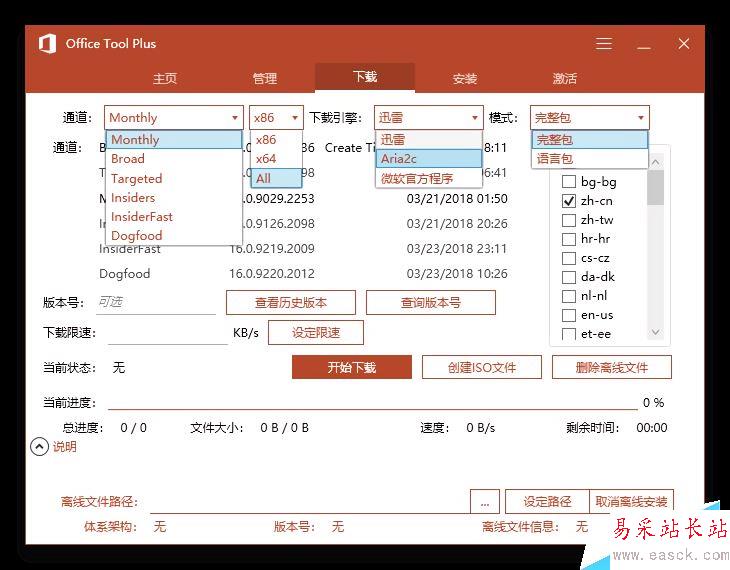Check the bg-bg language box

coord(569,182)
